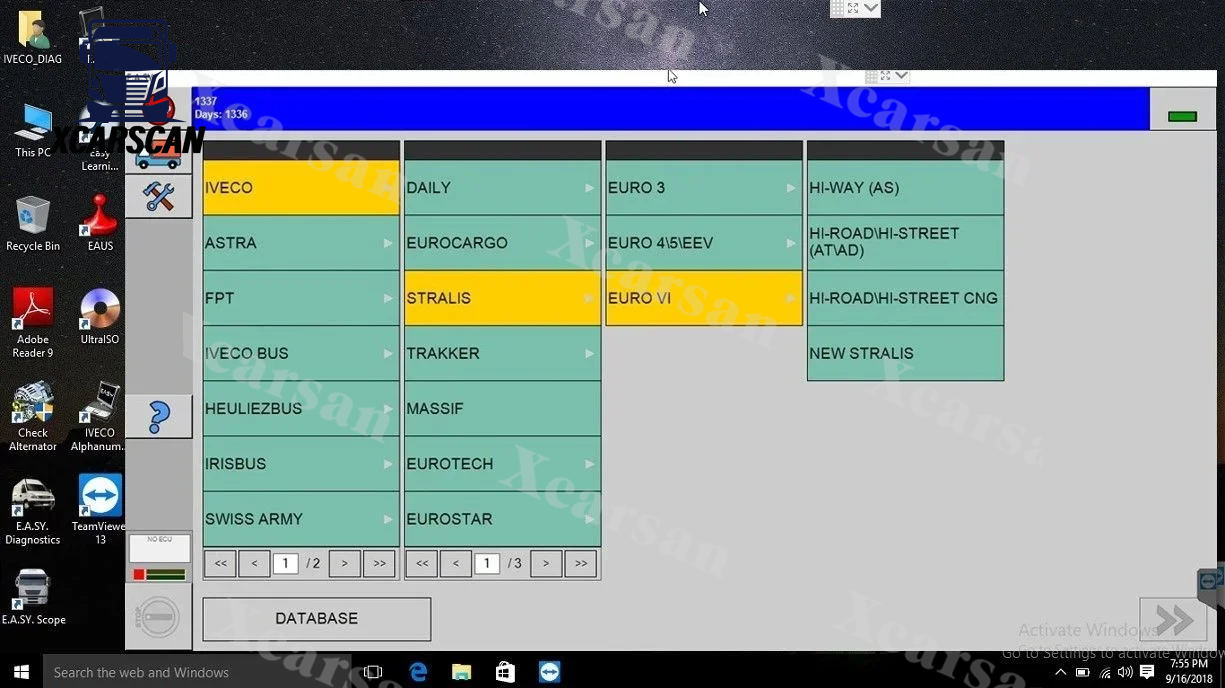Choose HI-WAY (AS) variant
This screenshot has height=688, width=1225.
(905, 188)
